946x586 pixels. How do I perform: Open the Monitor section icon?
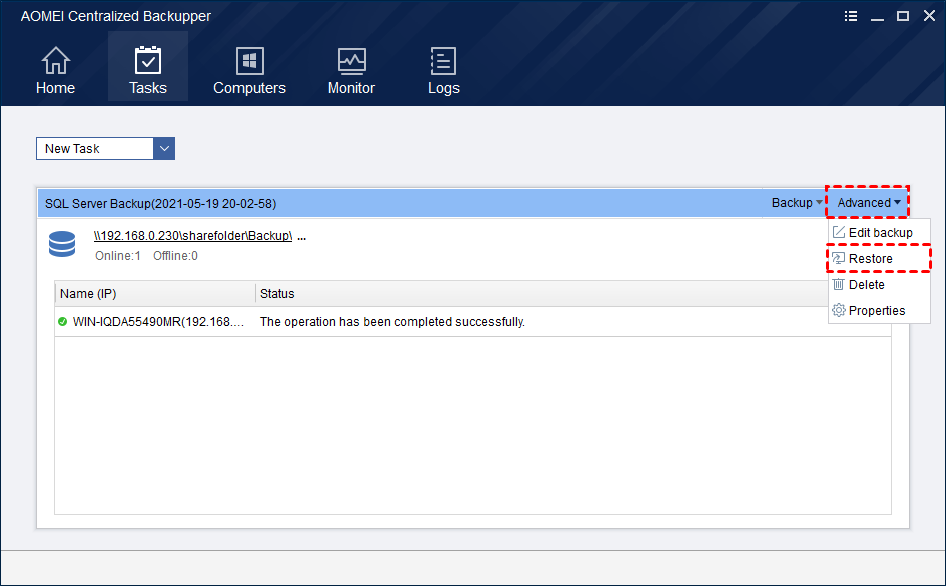point(351,61)
